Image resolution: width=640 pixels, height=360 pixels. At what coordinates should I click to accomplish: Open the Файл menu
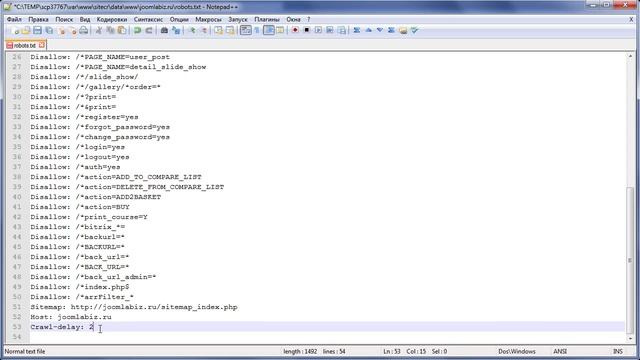click(14, 19)
